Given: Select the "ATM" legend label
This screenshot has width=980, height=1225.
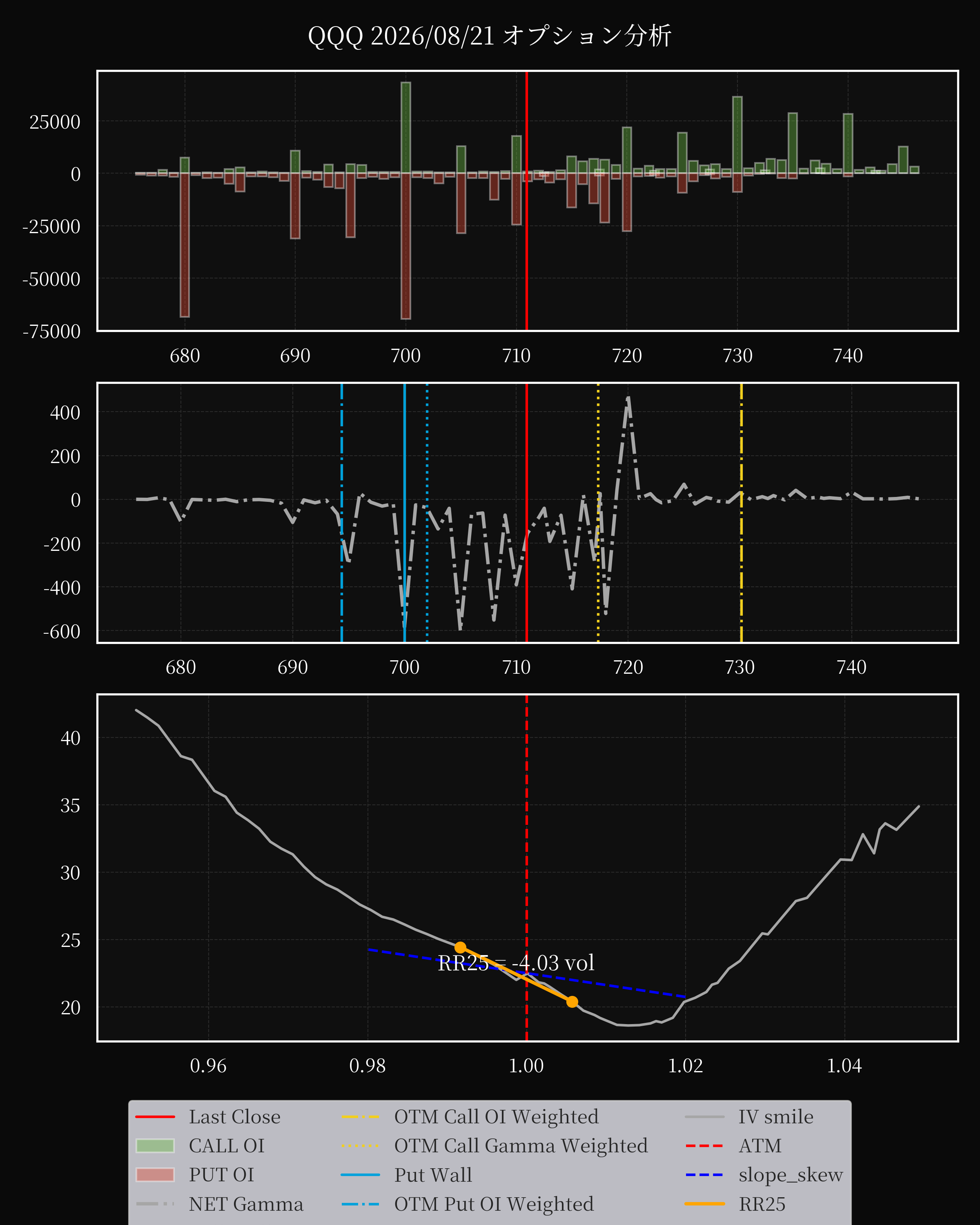Looking at the screenshot, I should click(x=760, y=1146).
